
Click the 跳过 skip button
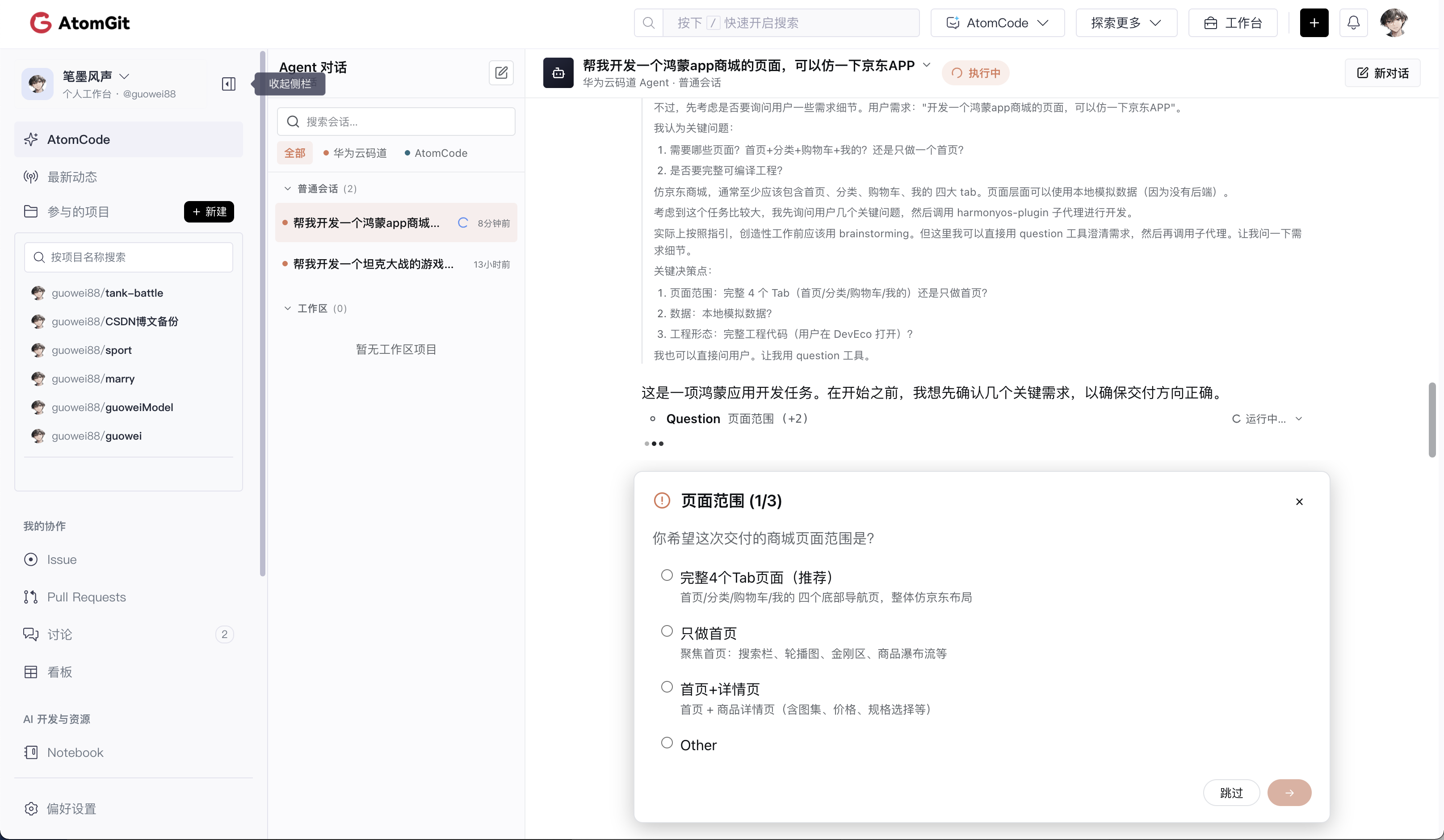[1231, 793]
